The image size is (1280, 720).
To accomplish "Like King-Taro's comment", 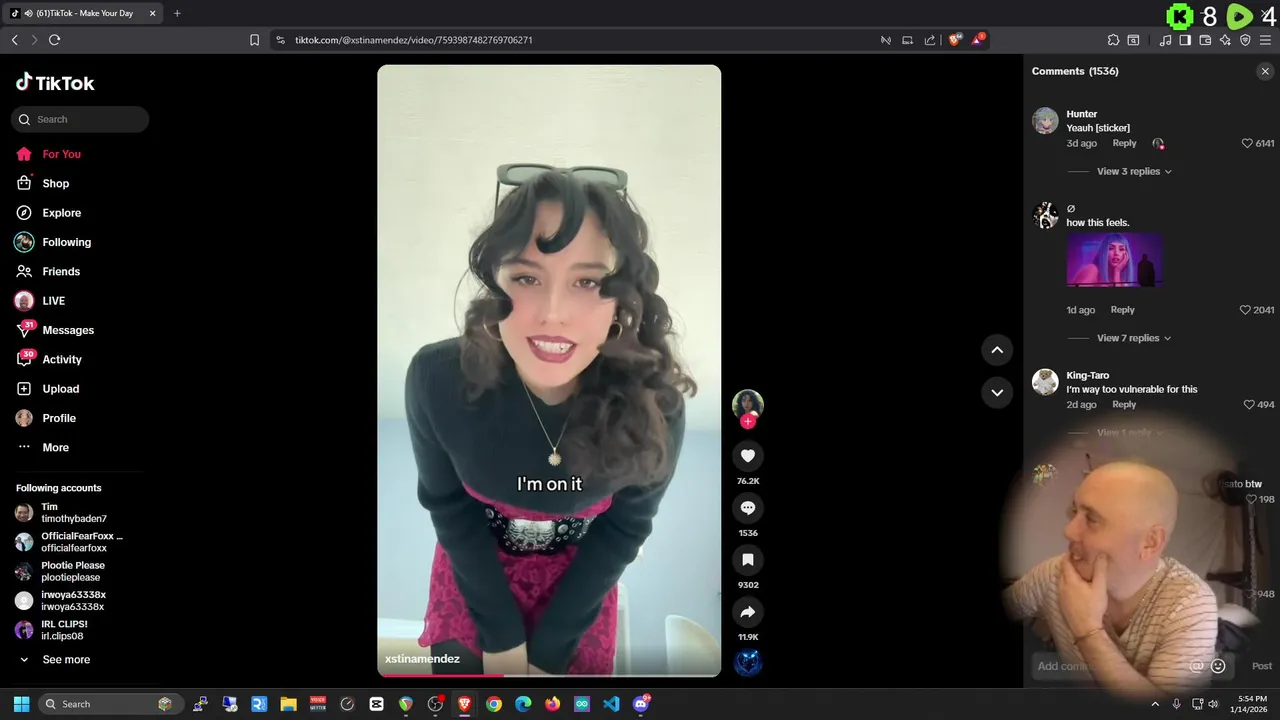I will point(1249,405).
